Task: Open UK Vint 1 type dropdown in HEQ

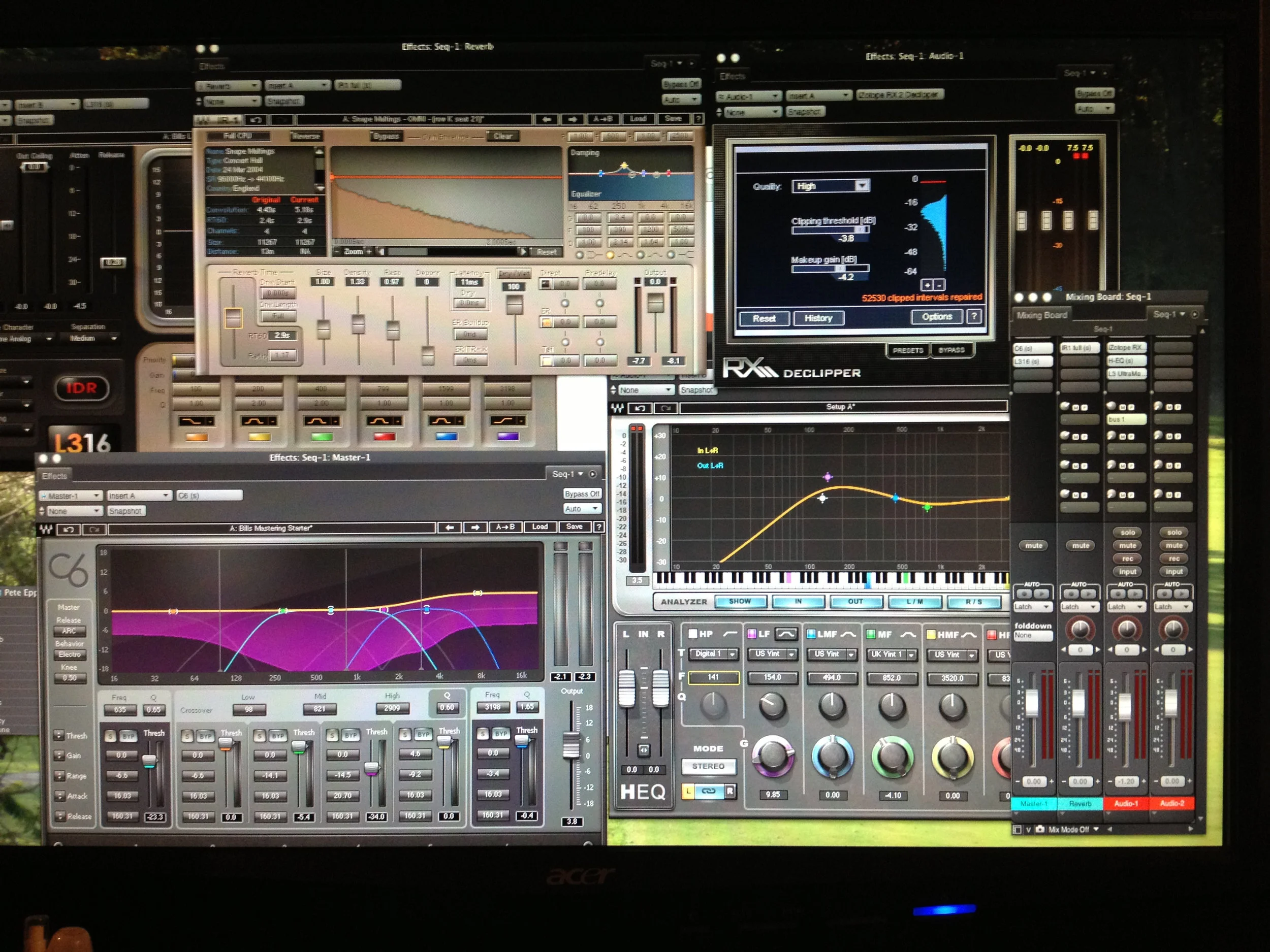Action: pos(892,654)
